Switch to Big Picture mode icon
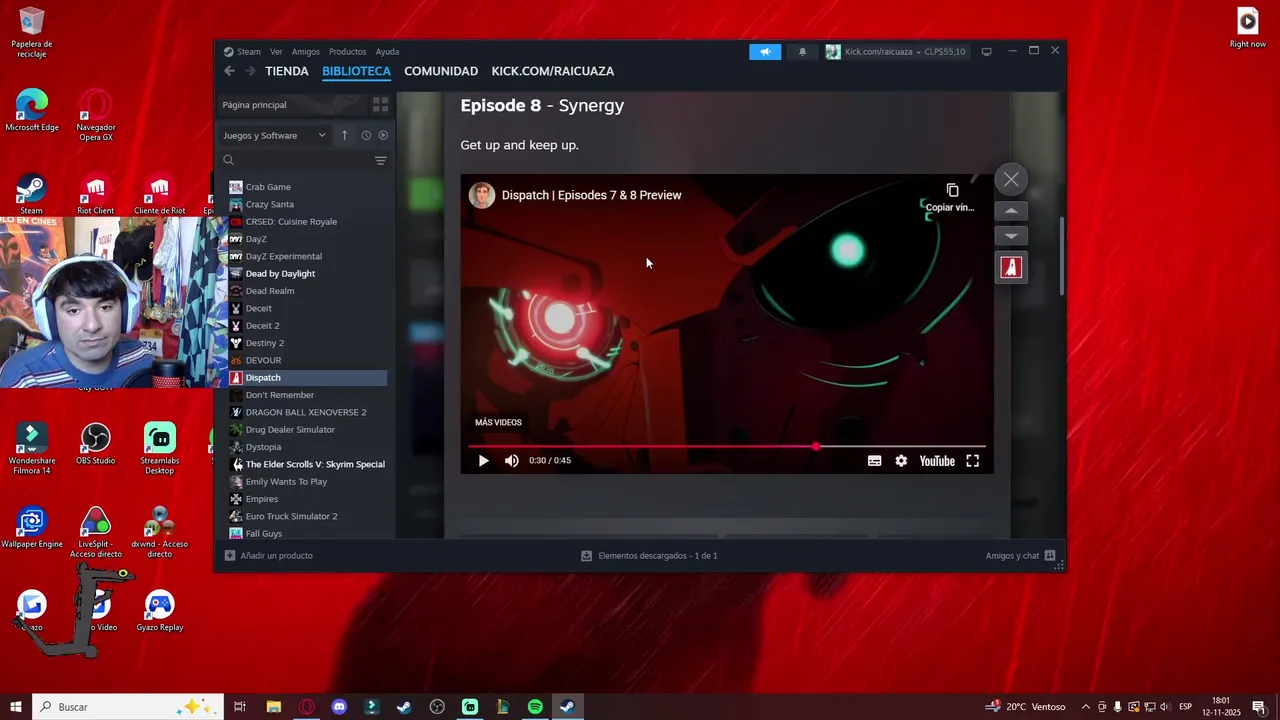 pos(986,52)
